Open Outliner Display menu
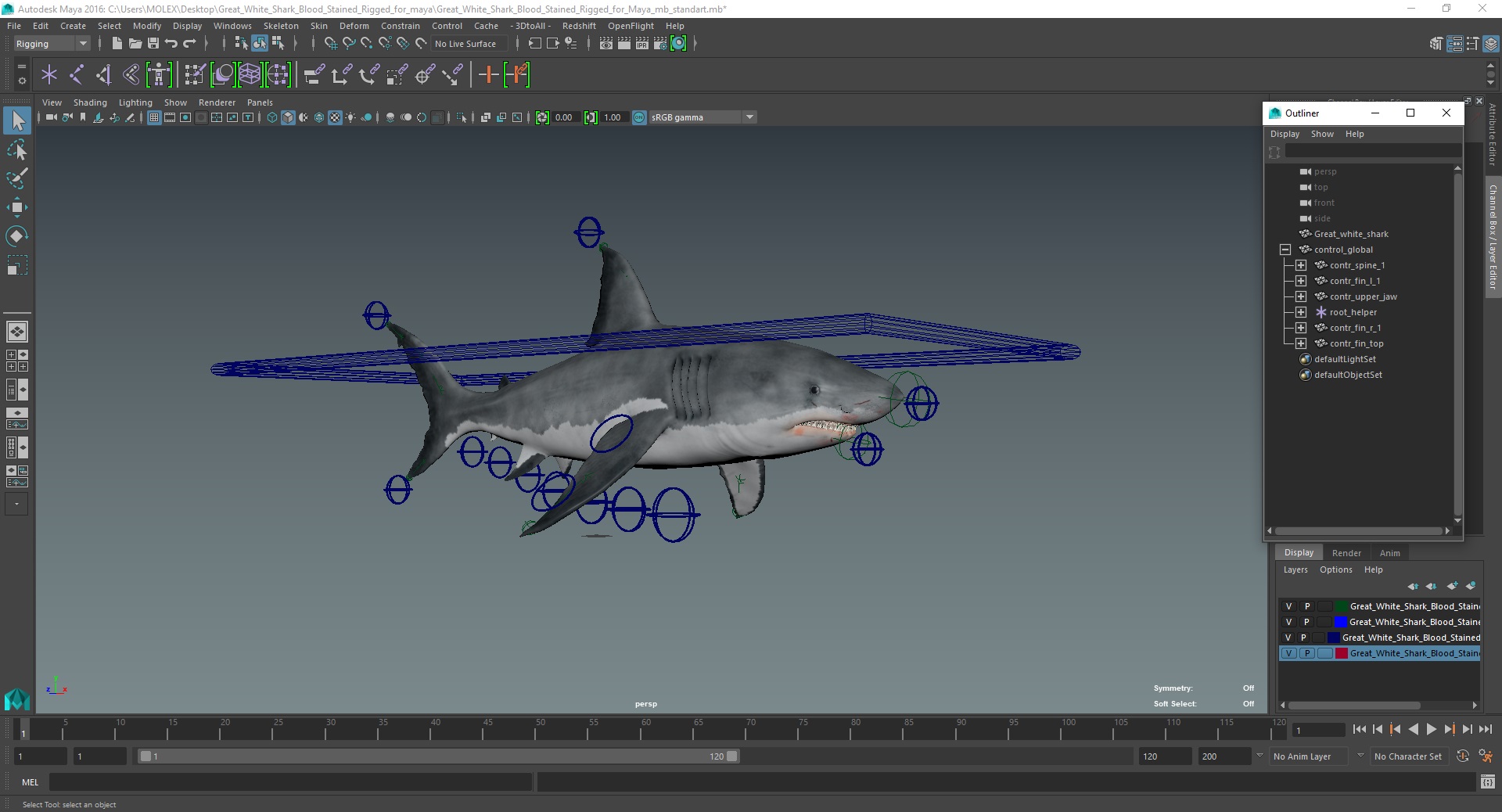The image size is (1502, 812). [1285, 134]
